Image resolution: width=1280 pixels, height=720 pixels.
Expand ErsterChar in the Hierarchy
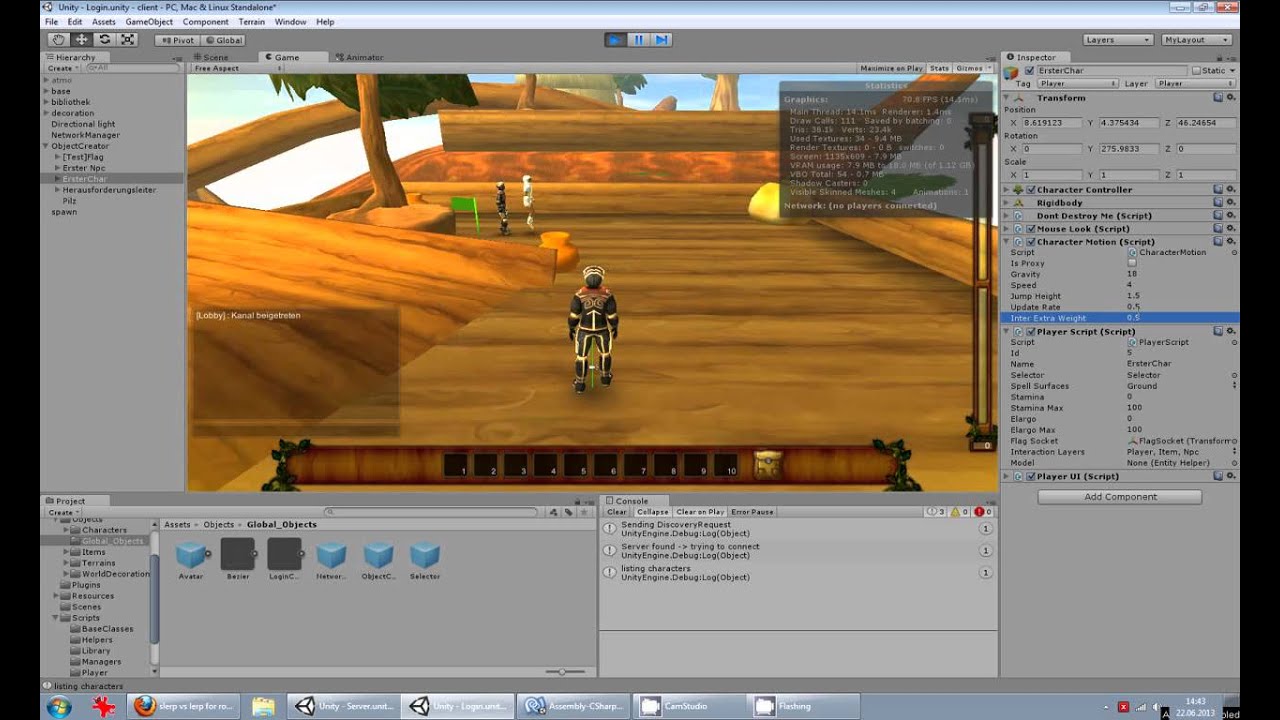click(x=57, y=179)
